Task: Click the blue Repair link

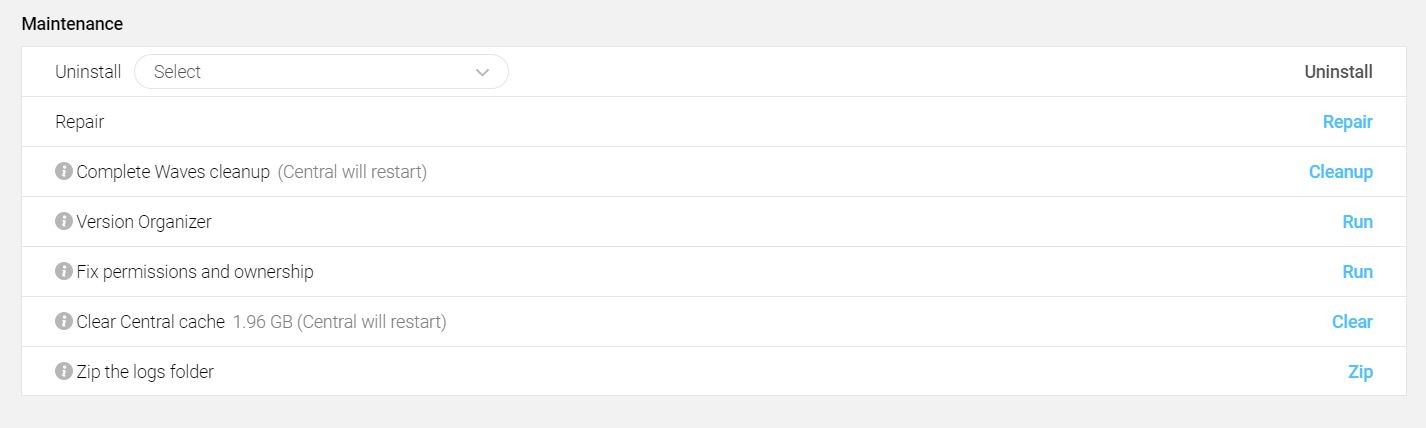Action: pyautogui.click(x=1347, y=122)
